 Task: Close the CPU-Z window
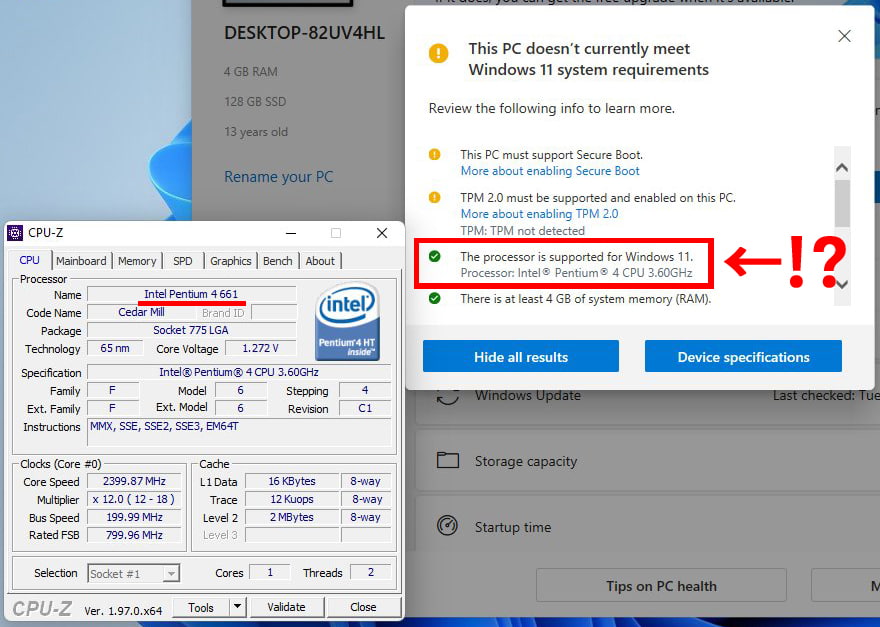[x=382, y=233]
